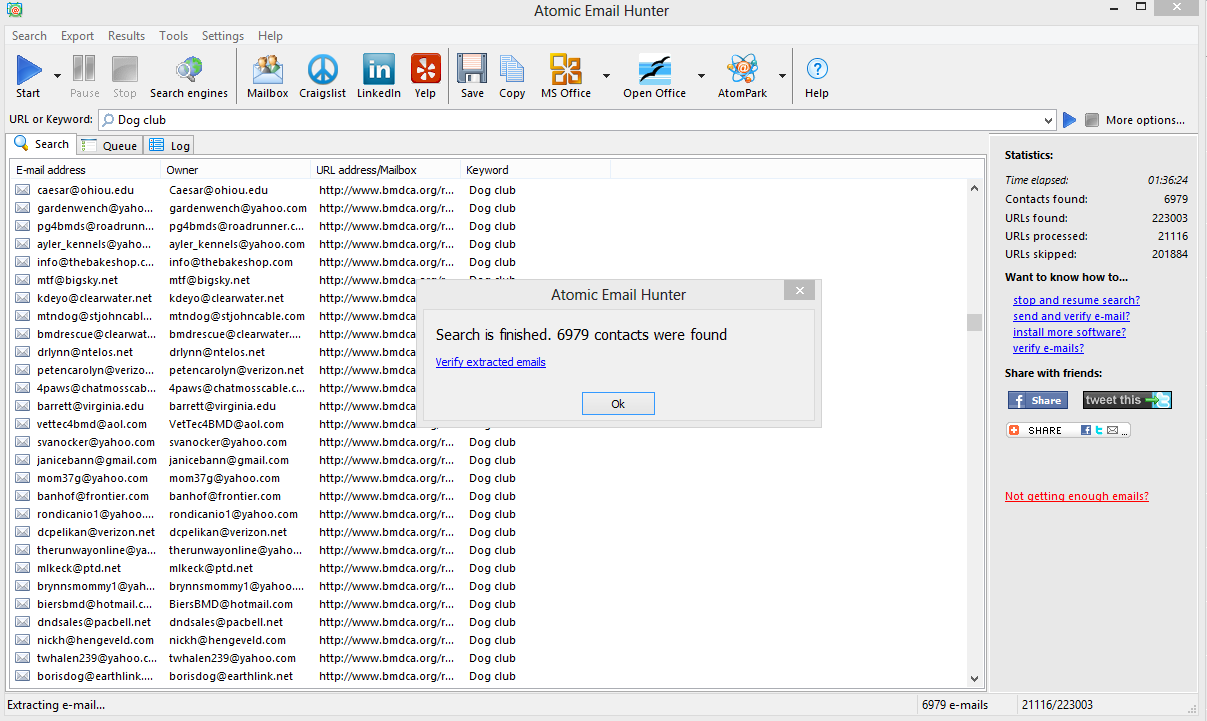Open the Search menu
Screen dimensions: 1207x721
(29, 36)
